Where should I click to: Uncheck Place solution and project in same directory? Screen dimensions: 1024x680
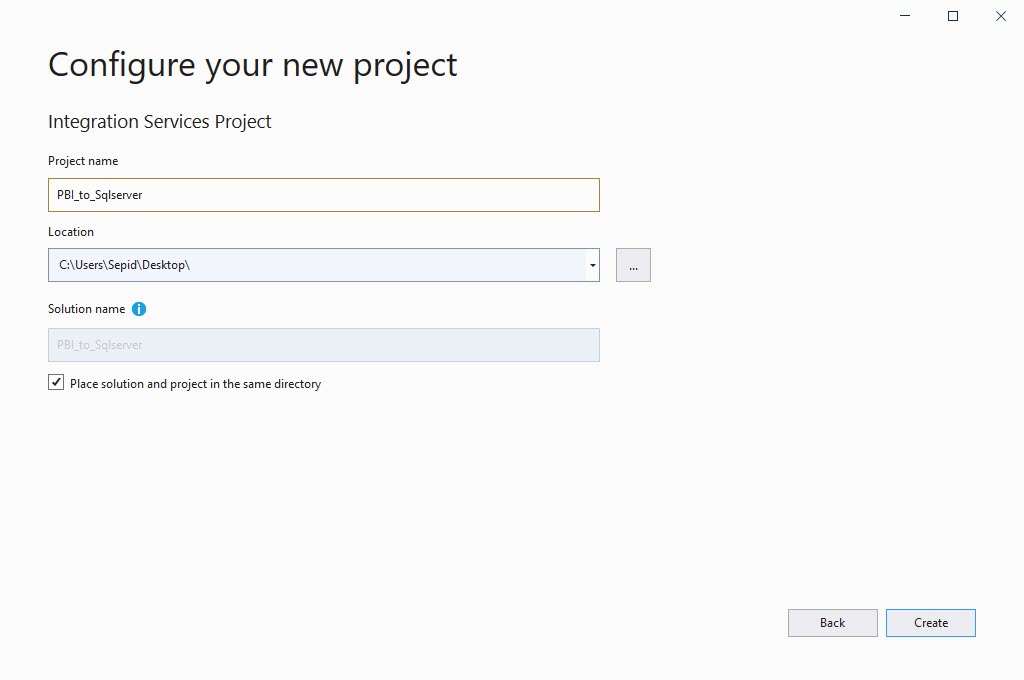56,383
